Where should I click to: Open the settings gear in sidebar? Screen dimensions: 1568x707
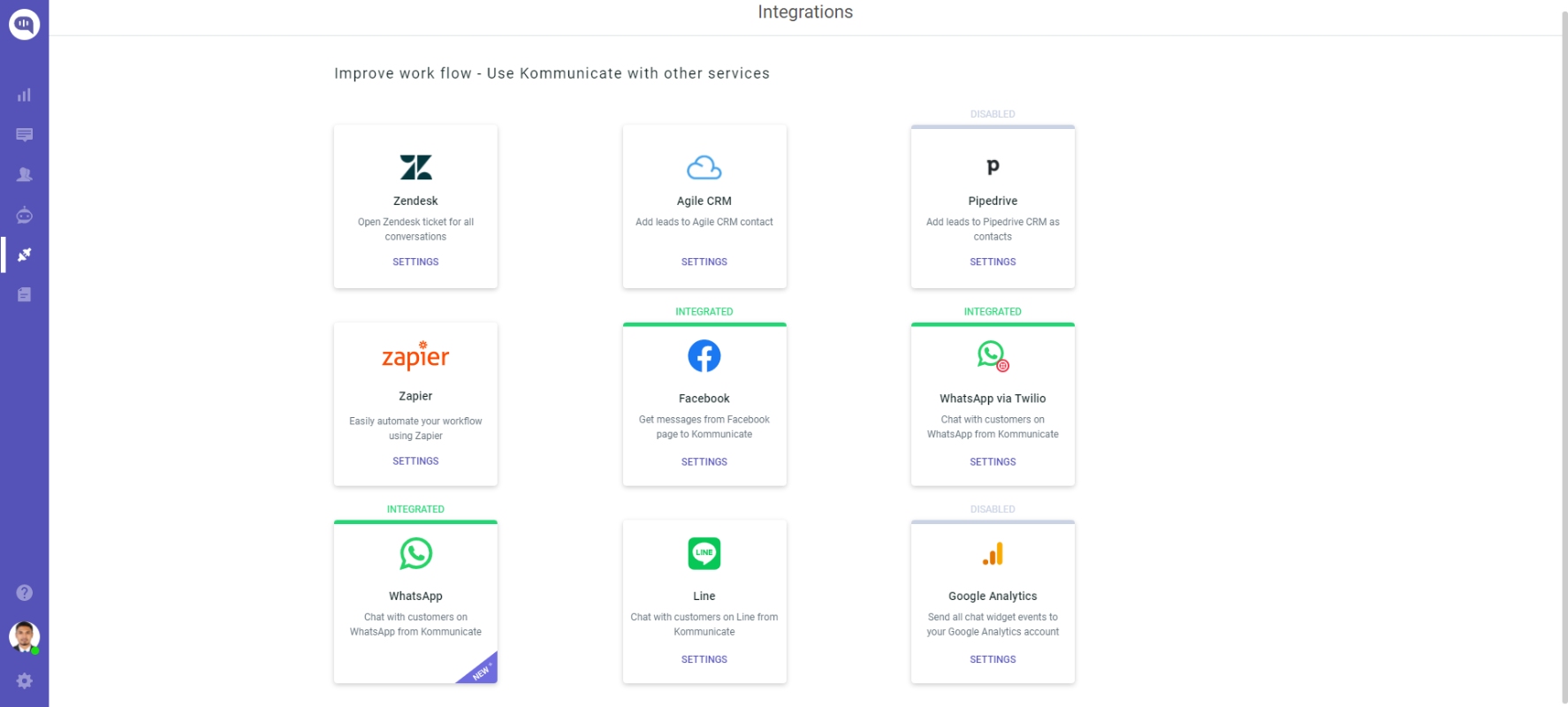tap(24, 680)
